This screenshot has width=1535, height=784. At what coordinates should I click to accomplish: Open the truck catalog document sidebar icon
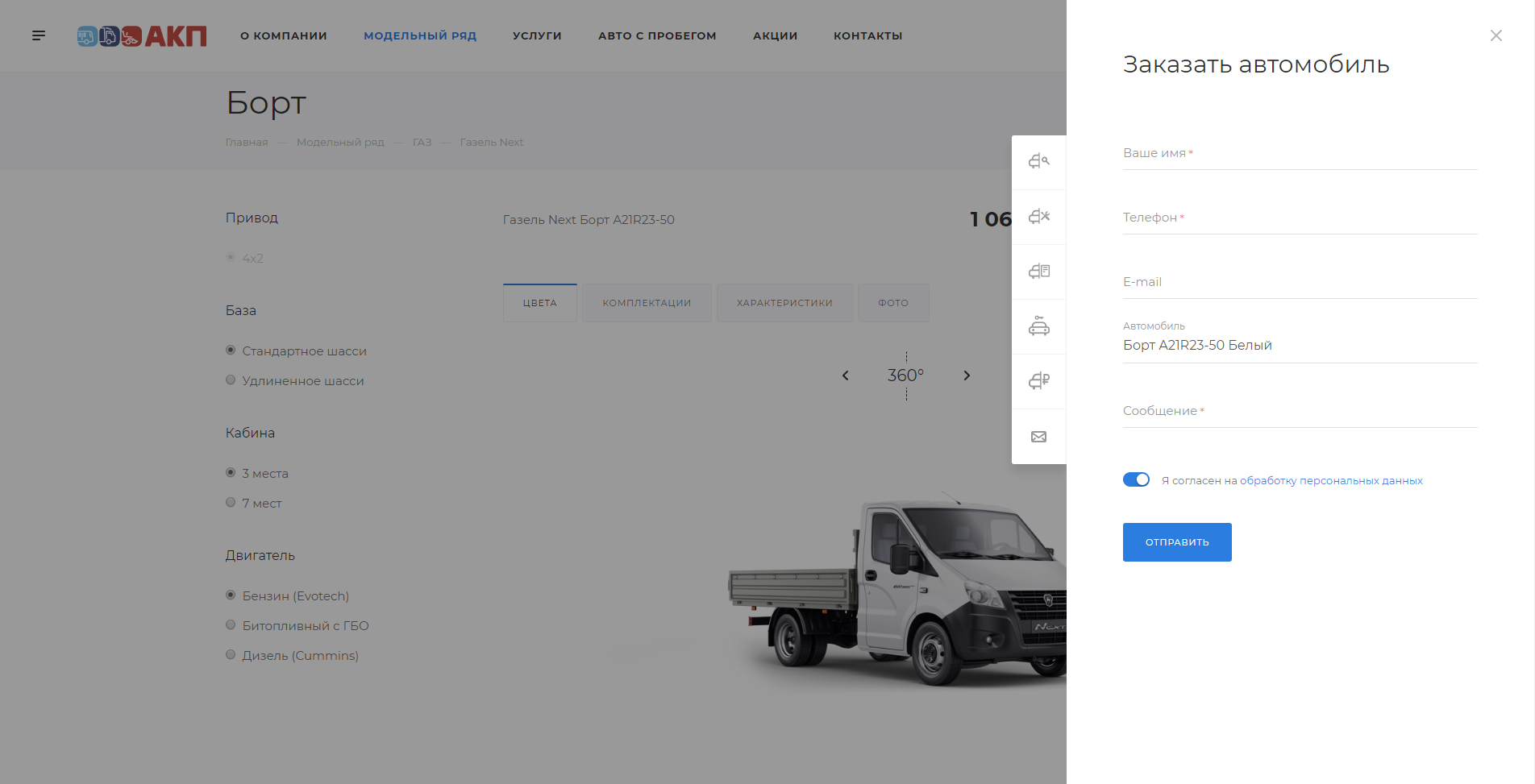[x=1039, y=272]
